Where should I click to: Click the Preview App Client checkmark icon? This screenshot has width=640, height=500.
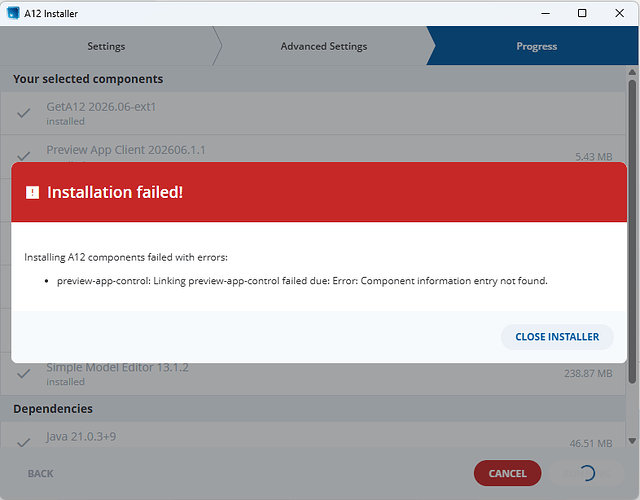click(24, 156)
